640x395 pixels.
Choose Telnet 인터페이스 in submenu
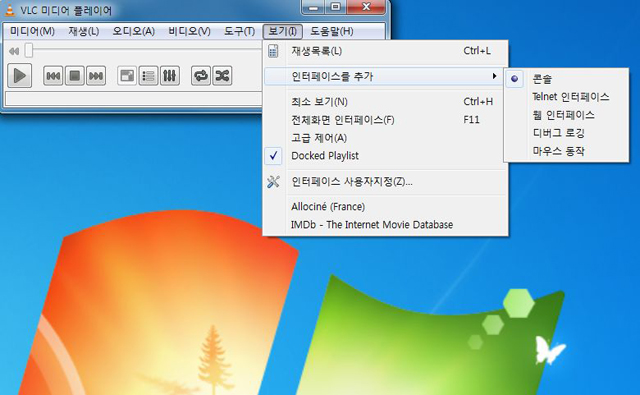(566, 97)
